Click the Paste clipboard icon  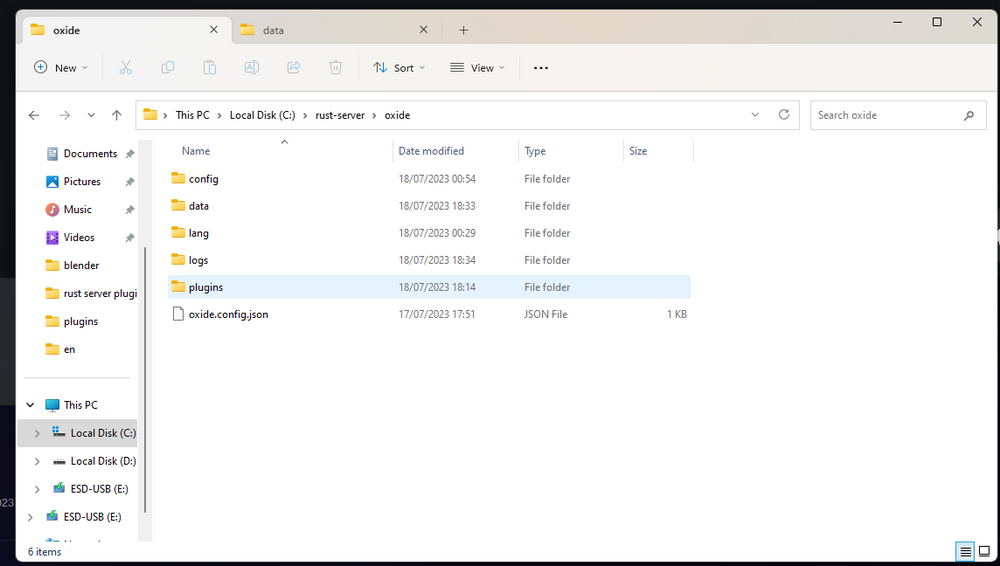[209, 67]
